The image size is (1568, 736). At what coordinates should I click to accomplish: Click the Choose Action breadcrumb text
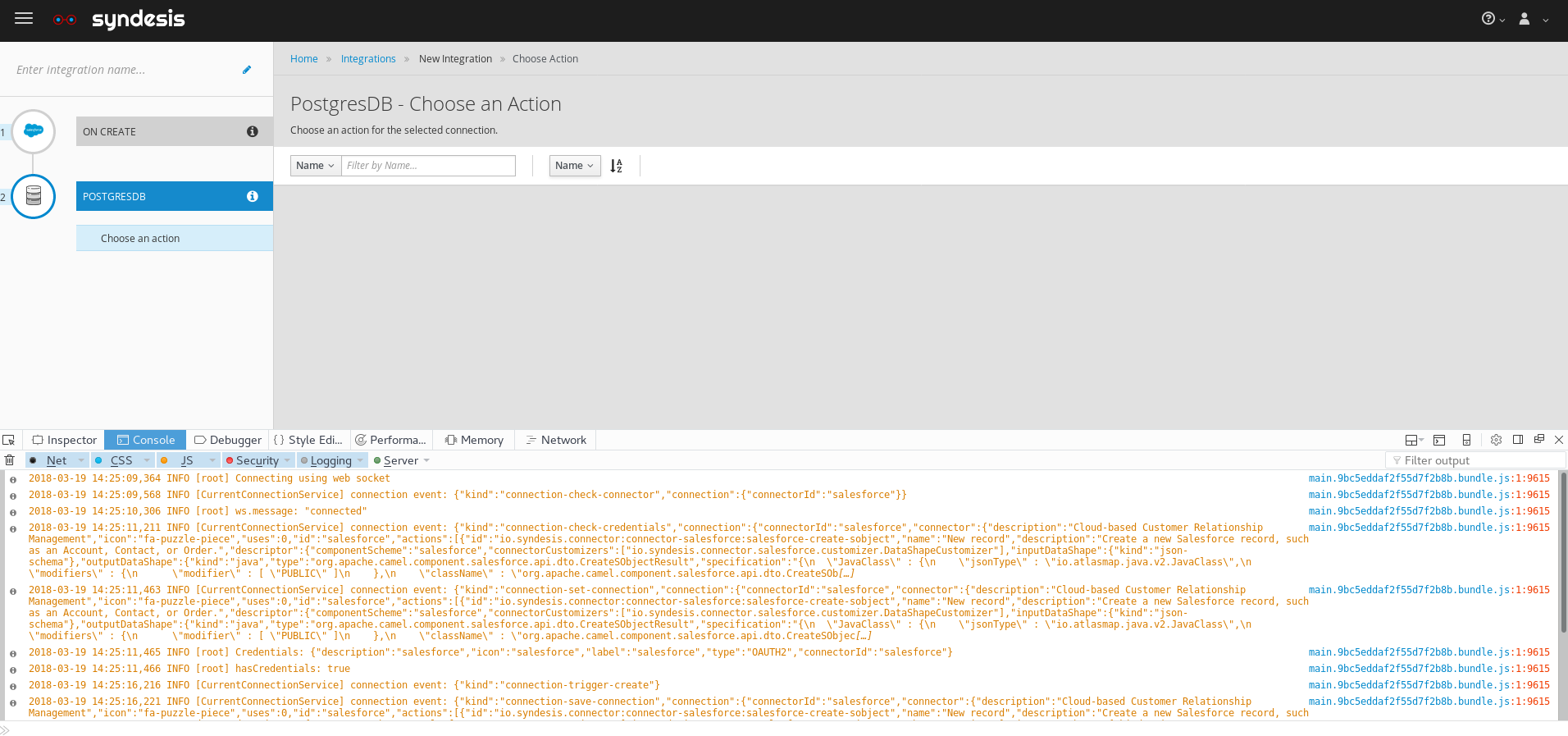(x=545, y=59)
